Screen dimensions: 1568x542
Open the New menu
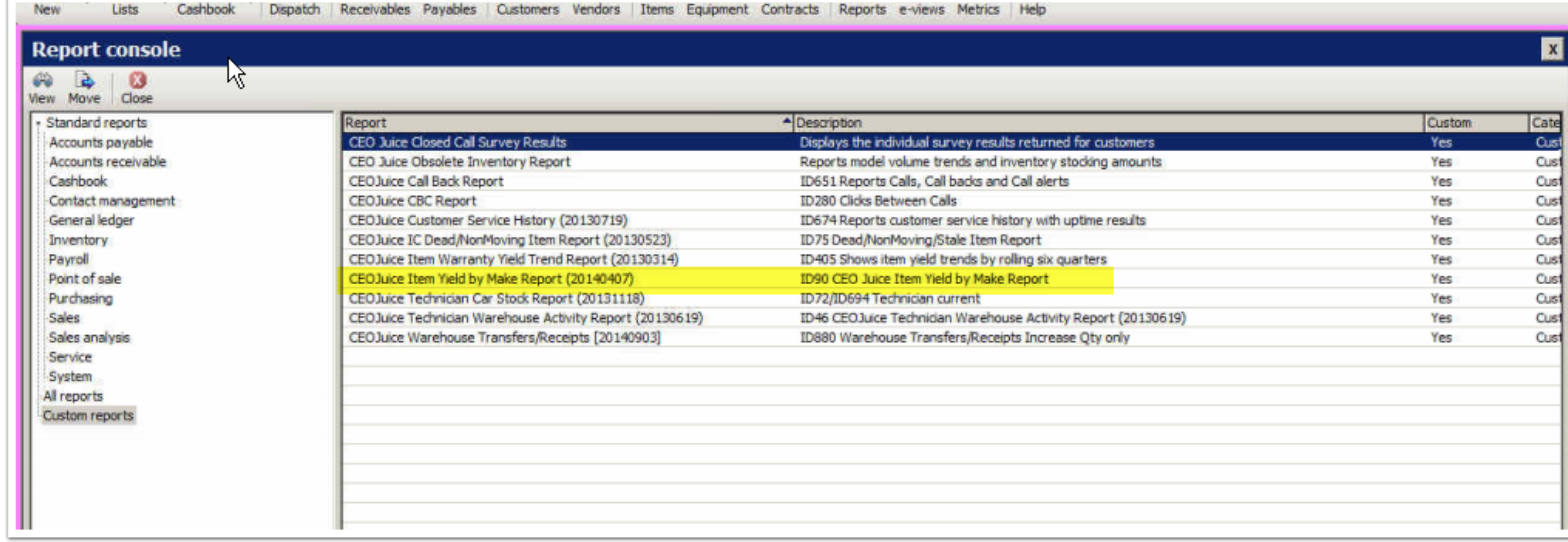47,9
